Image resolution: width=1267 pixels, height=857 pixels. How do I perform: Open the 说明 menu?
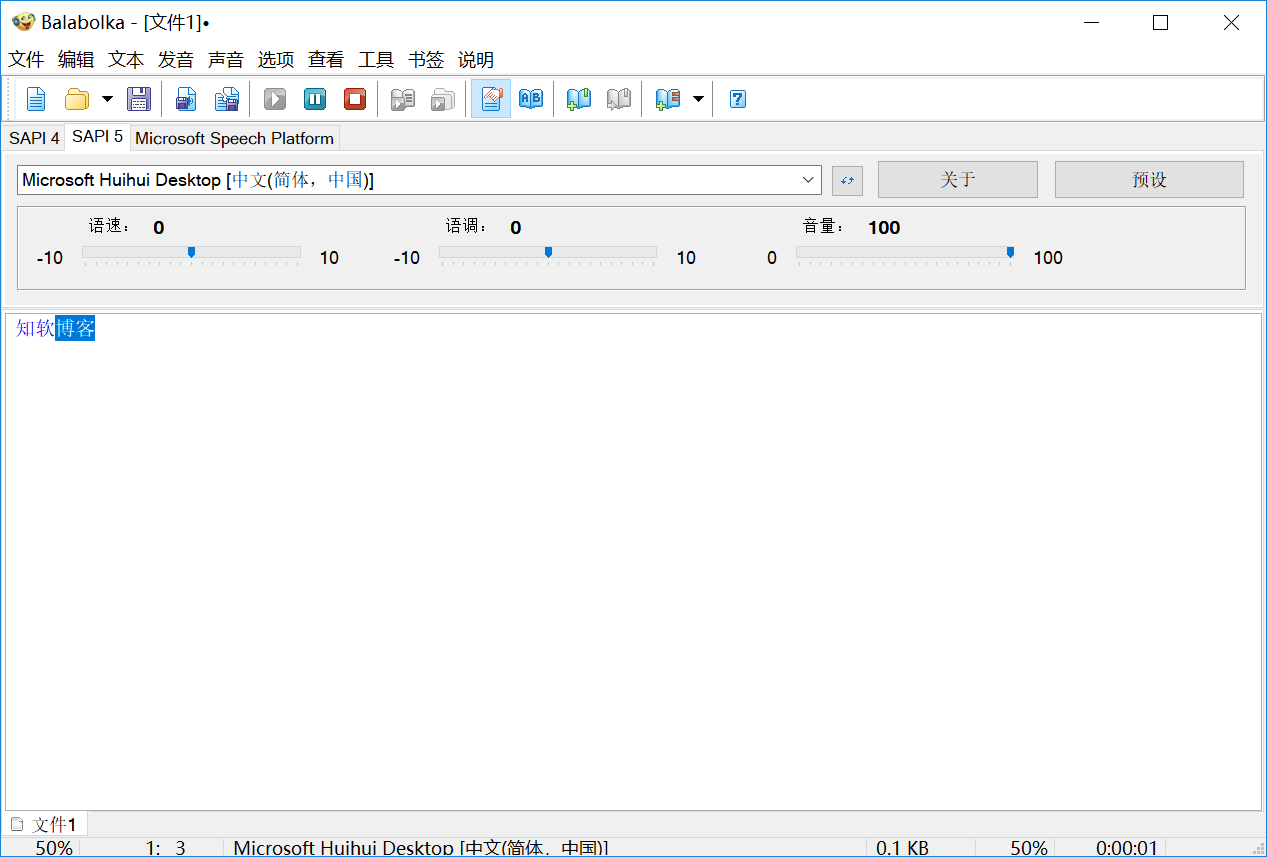click(476, 60)
